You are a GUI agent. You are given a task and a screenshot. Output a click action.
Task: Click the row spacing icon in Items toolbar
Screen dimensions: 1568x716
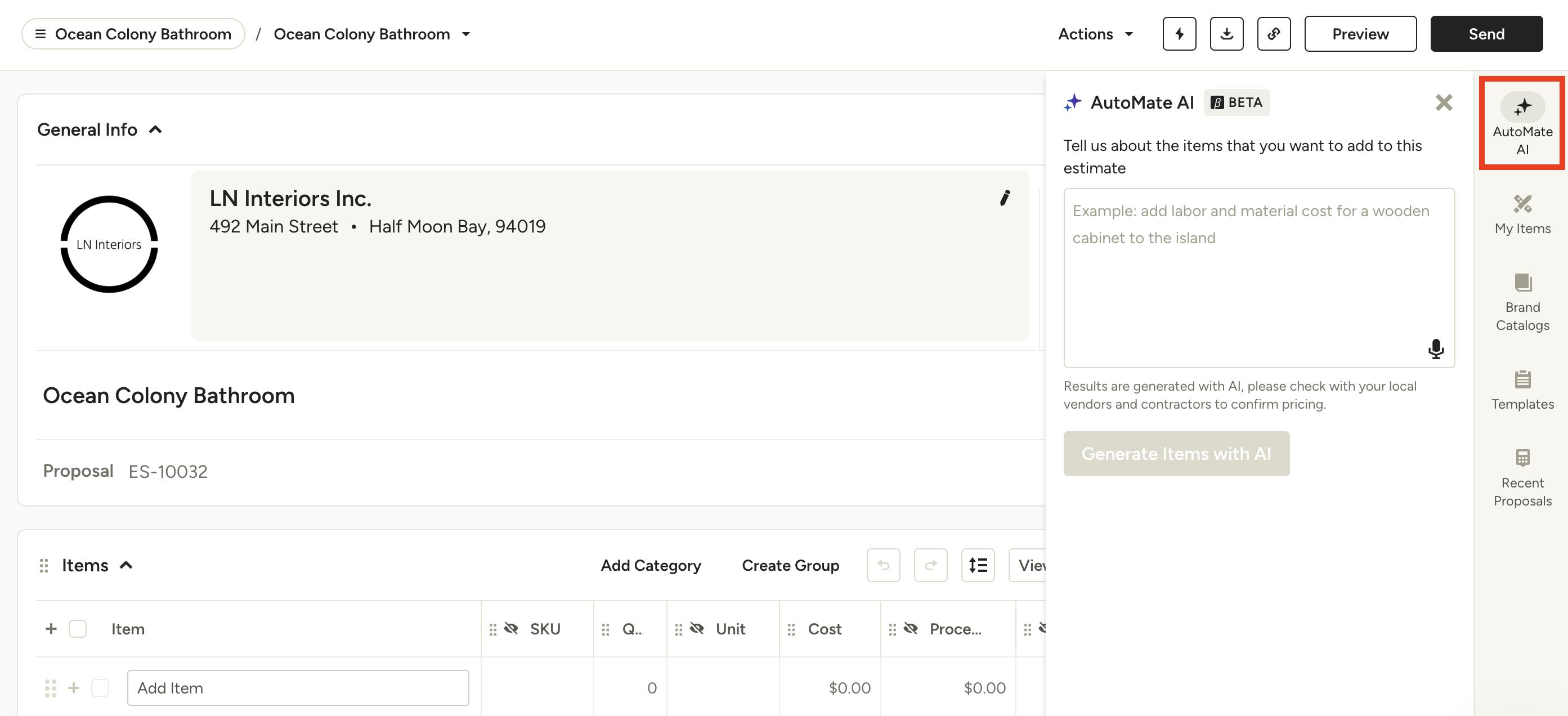pyautogui.click(x=978, y=565)
